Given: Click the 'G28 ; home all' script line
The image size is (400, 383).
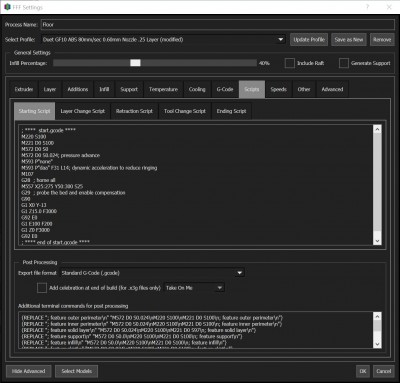Looking at the screenshot, I should (38, 180).
